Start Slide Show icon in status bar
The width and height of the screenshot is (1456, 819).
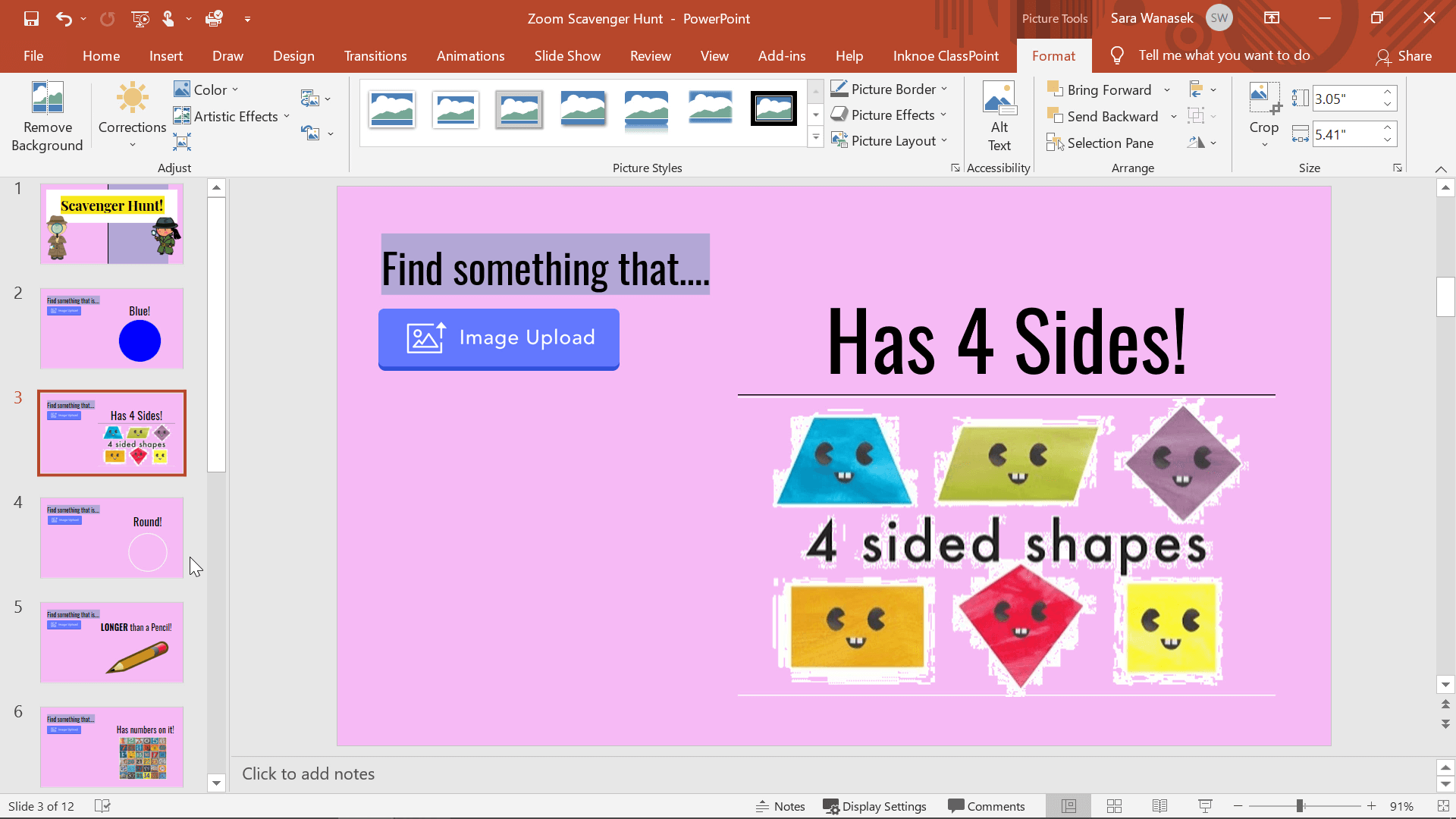[1205, 806]
